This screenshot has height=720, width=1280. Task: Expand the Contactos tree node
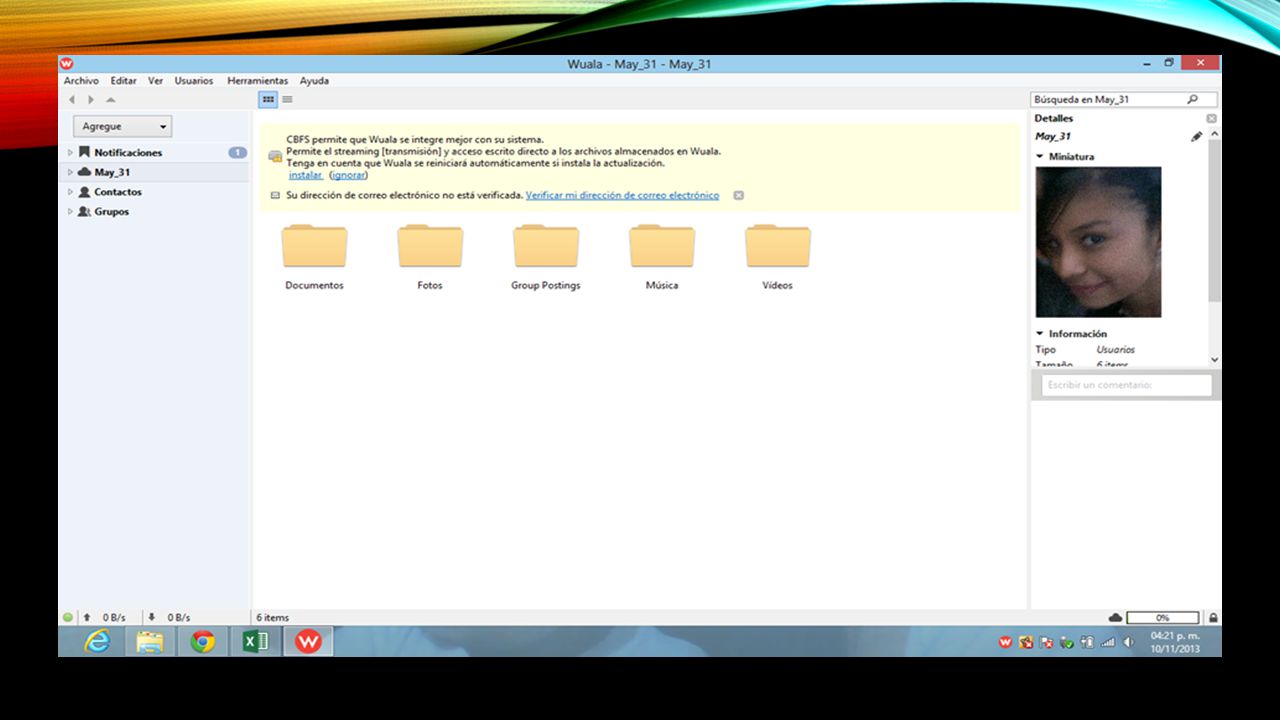(70, 192)
